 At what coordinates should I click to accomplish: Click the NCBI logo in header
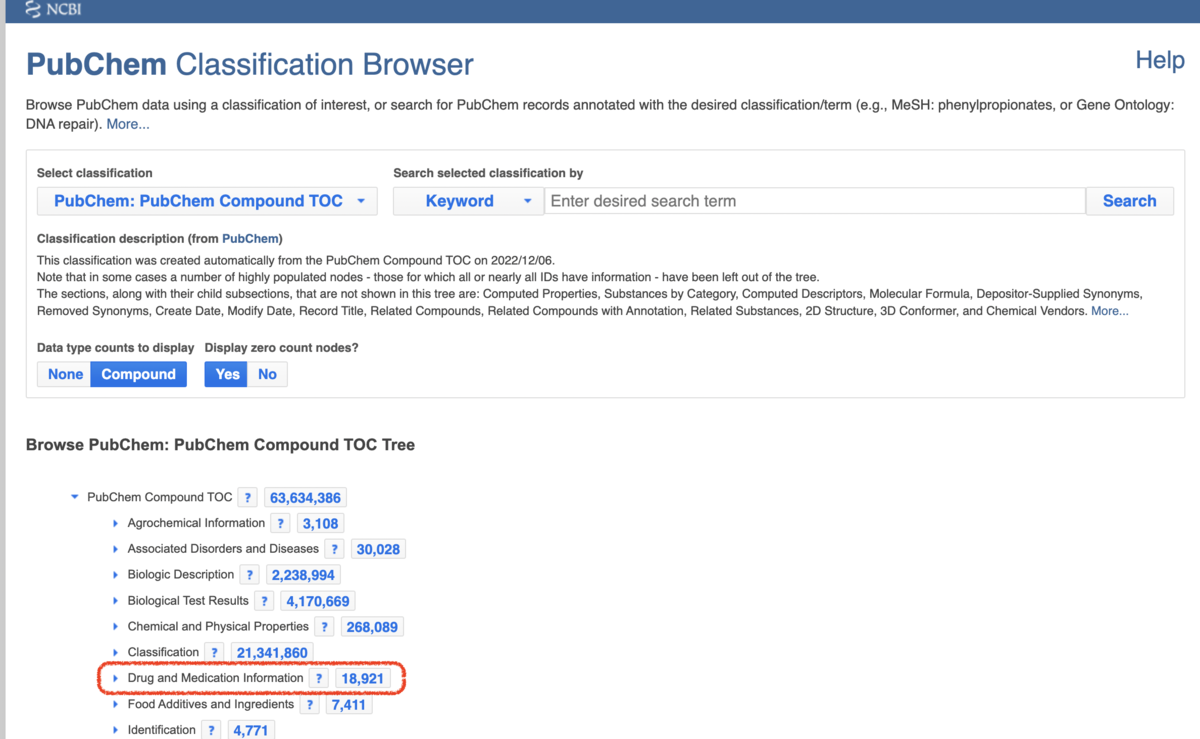coord(53,10)
